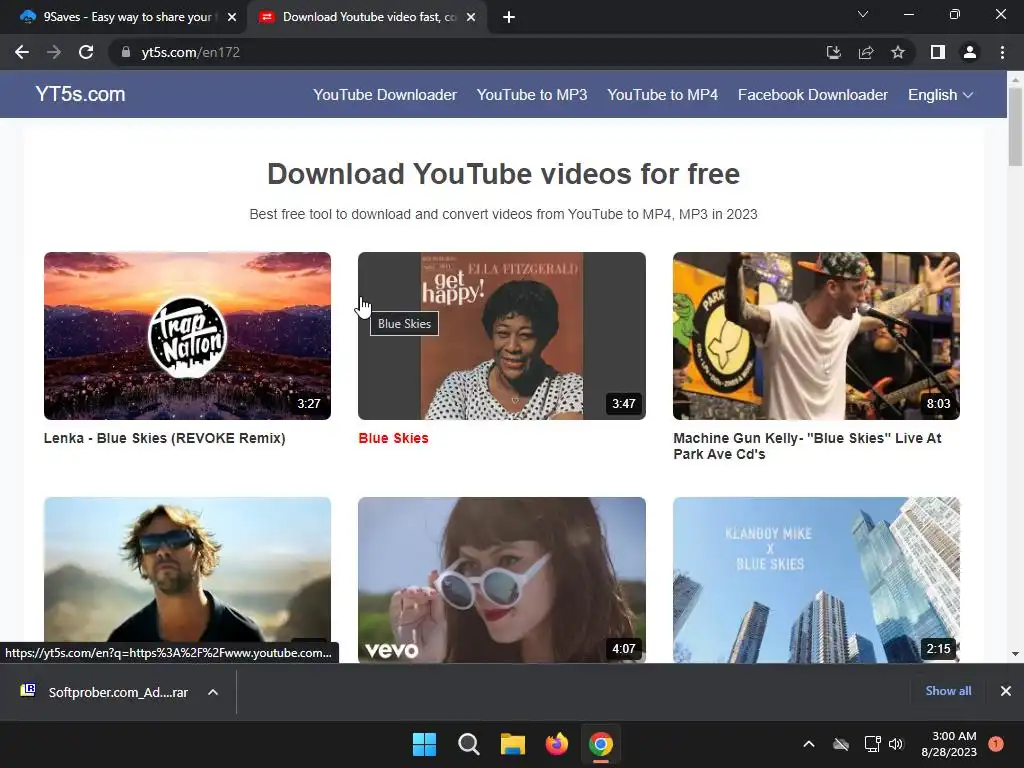Click the scrollbar down arrow
1024x768 pixels.
(x=1015, y=654)
